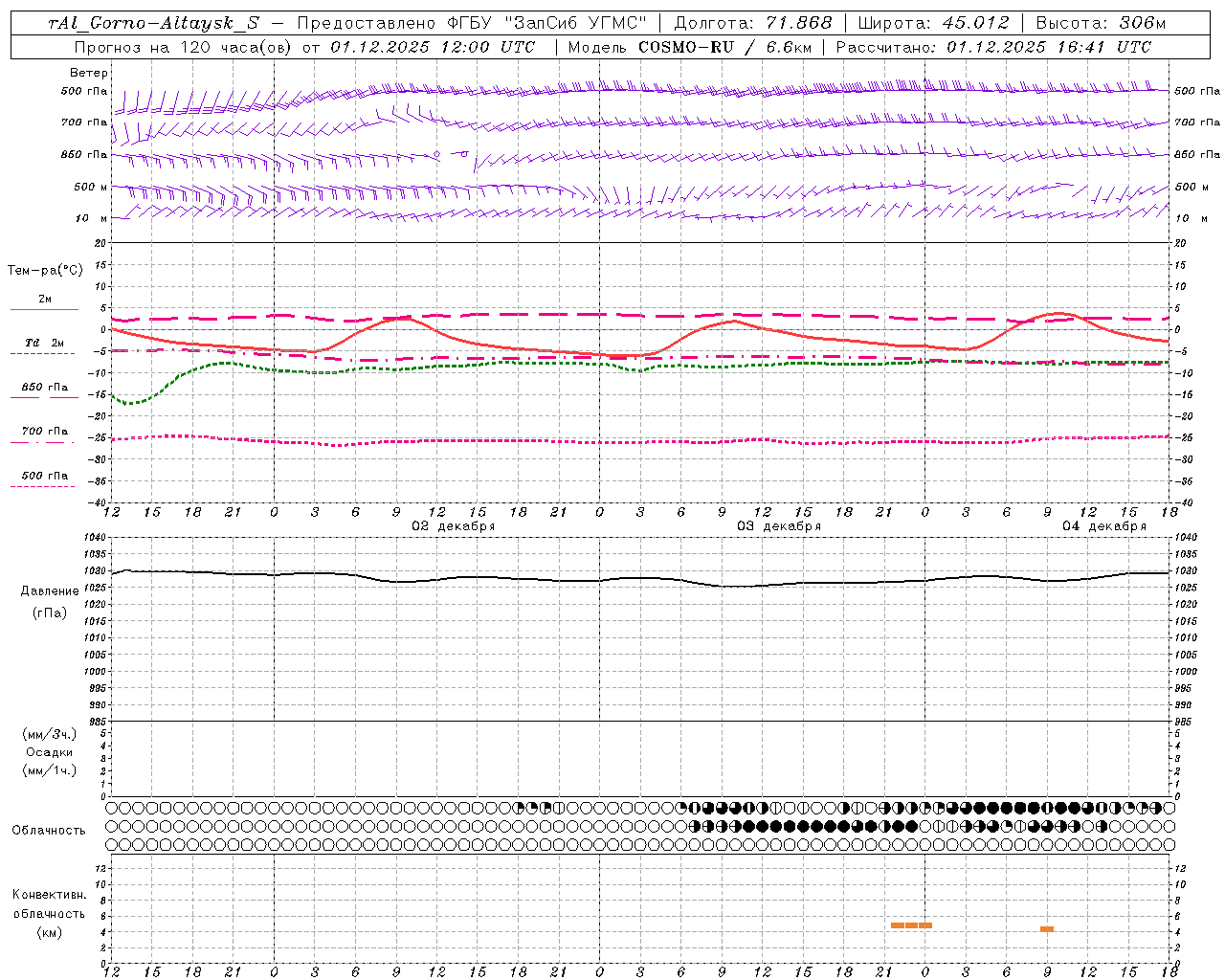Click the Широта: 45.012 value
Image resolution: width=1225 pixels, height=980 pixels.
[933, 23]
